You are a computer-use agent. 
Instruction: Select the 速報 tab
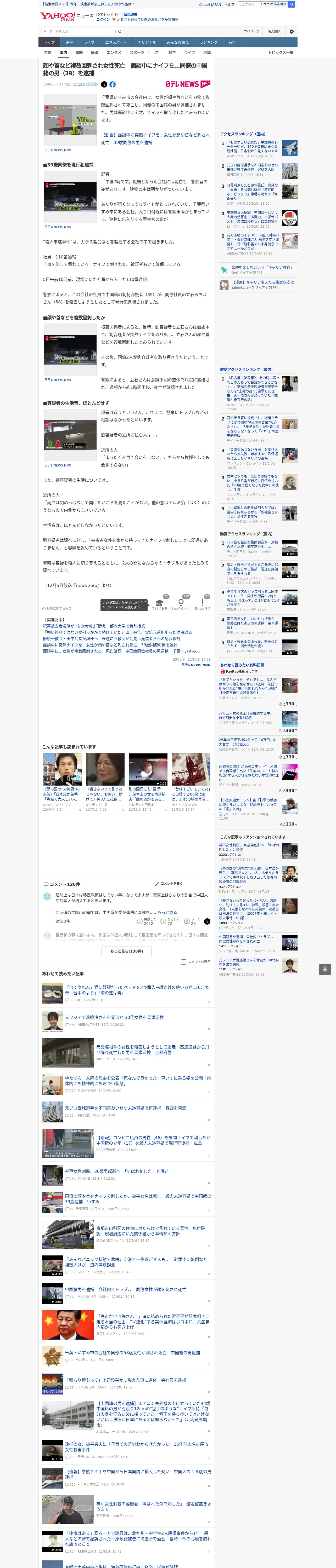tap(69, 43)
